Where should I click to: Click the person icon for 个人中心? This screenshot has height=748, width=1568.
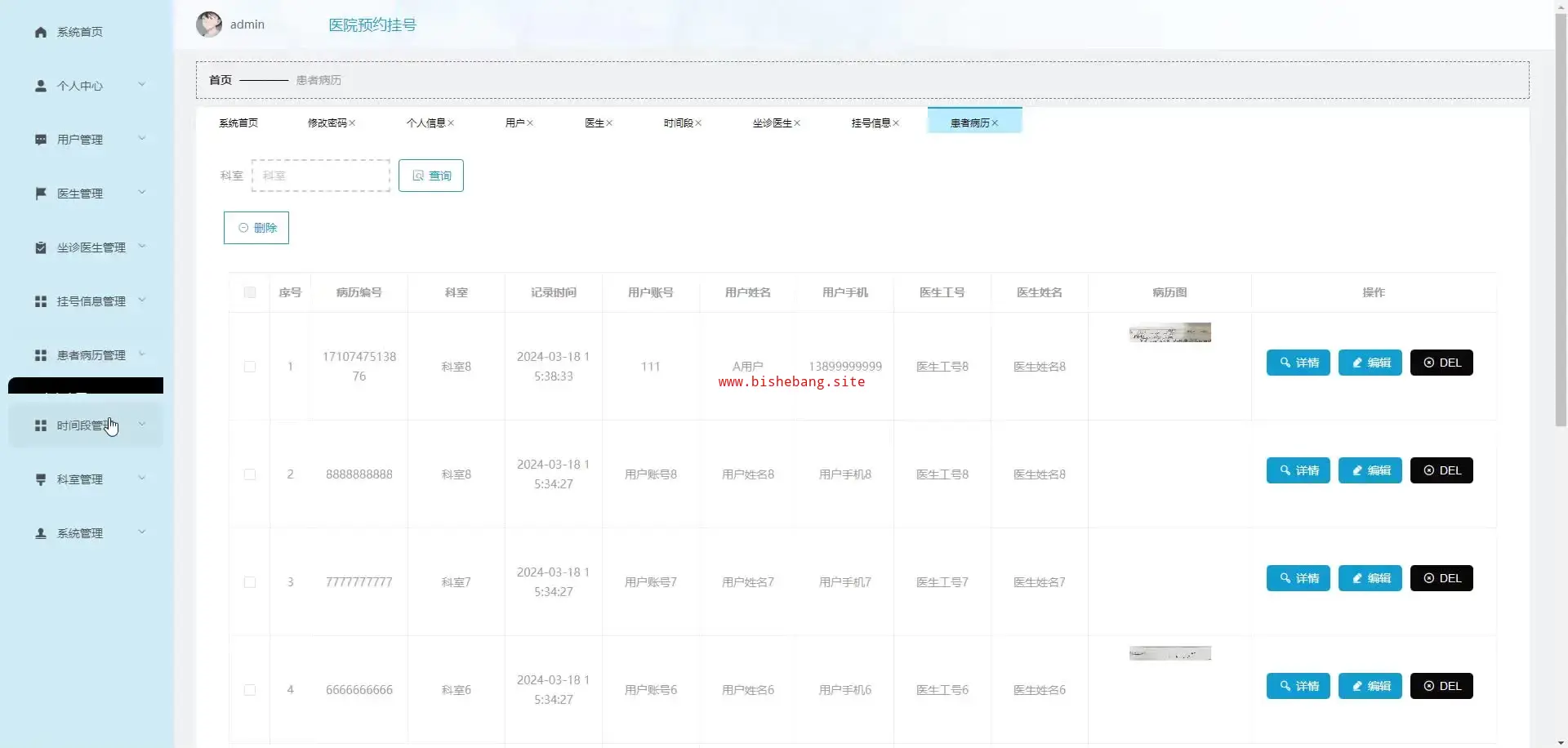(x=41, y=86)
